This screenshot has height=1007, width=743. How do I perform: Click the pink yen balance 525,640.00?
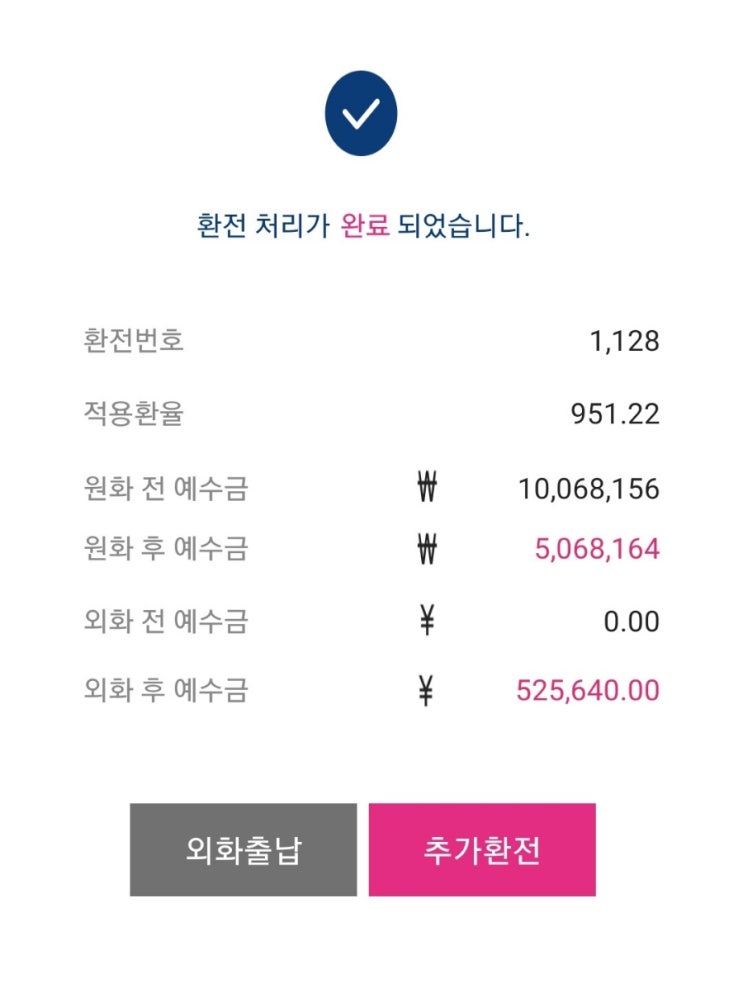pos(587,690)
